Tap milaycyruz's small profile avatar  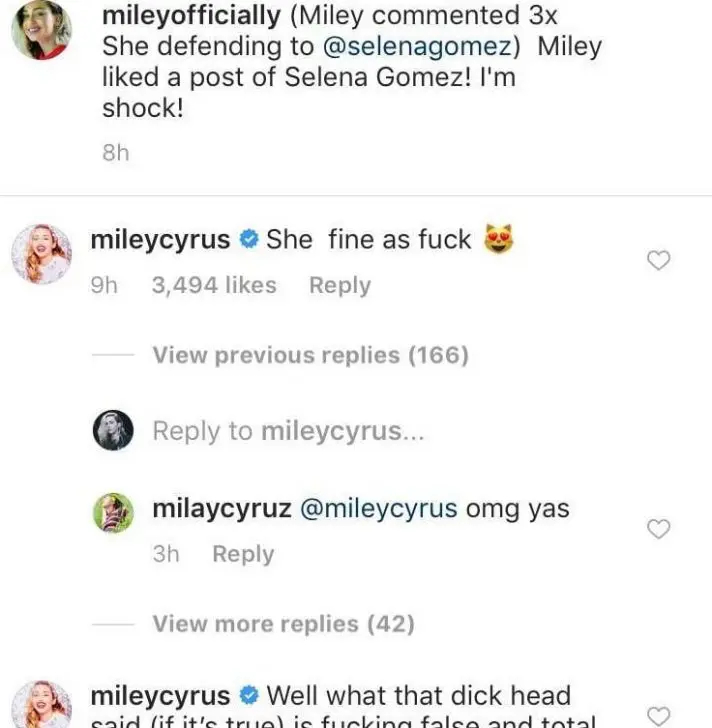coord(113,512)
